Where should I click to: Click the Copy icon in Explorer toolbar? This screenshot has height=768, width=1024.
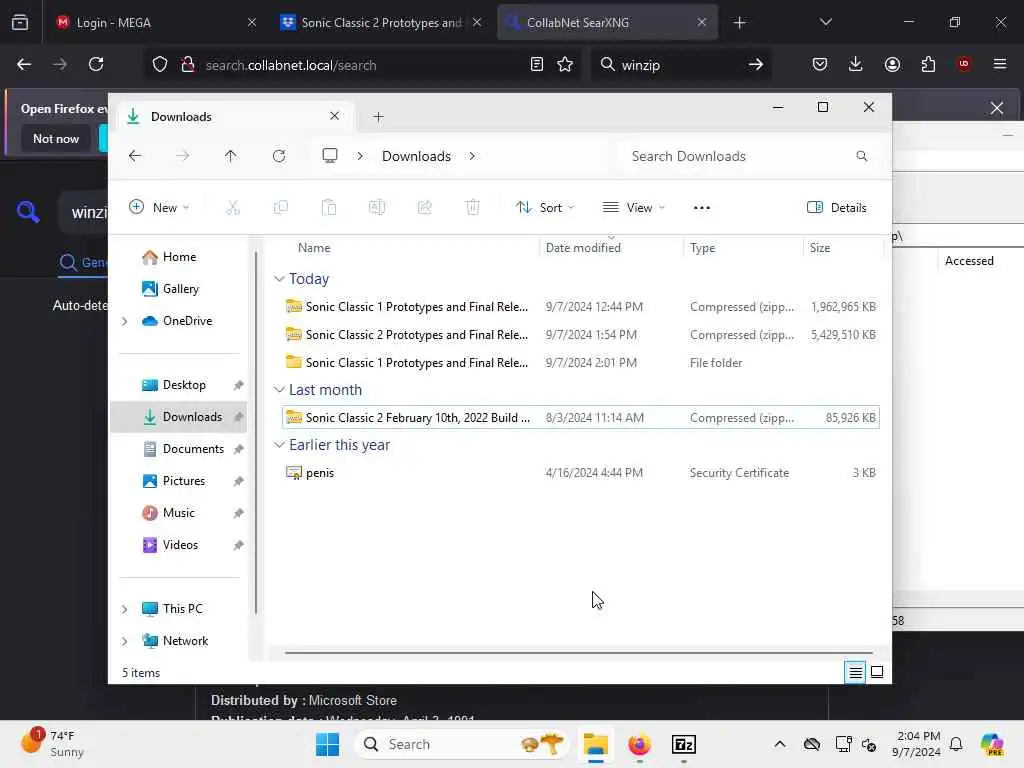click(x=281, y=208)
